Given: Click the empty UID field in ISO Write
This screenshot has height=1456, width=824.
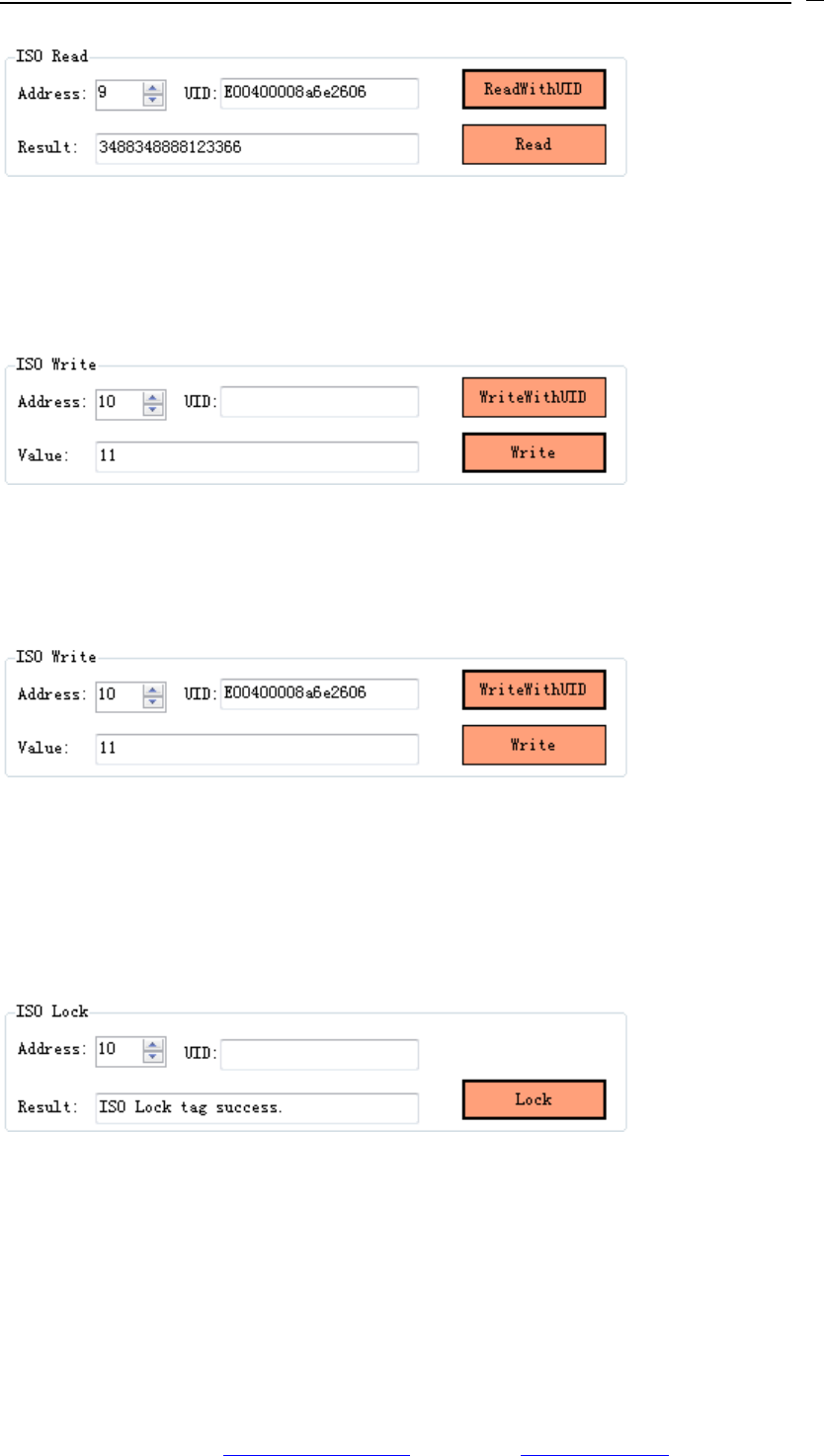Looking at the screenshot, I should tap(319, 402).
